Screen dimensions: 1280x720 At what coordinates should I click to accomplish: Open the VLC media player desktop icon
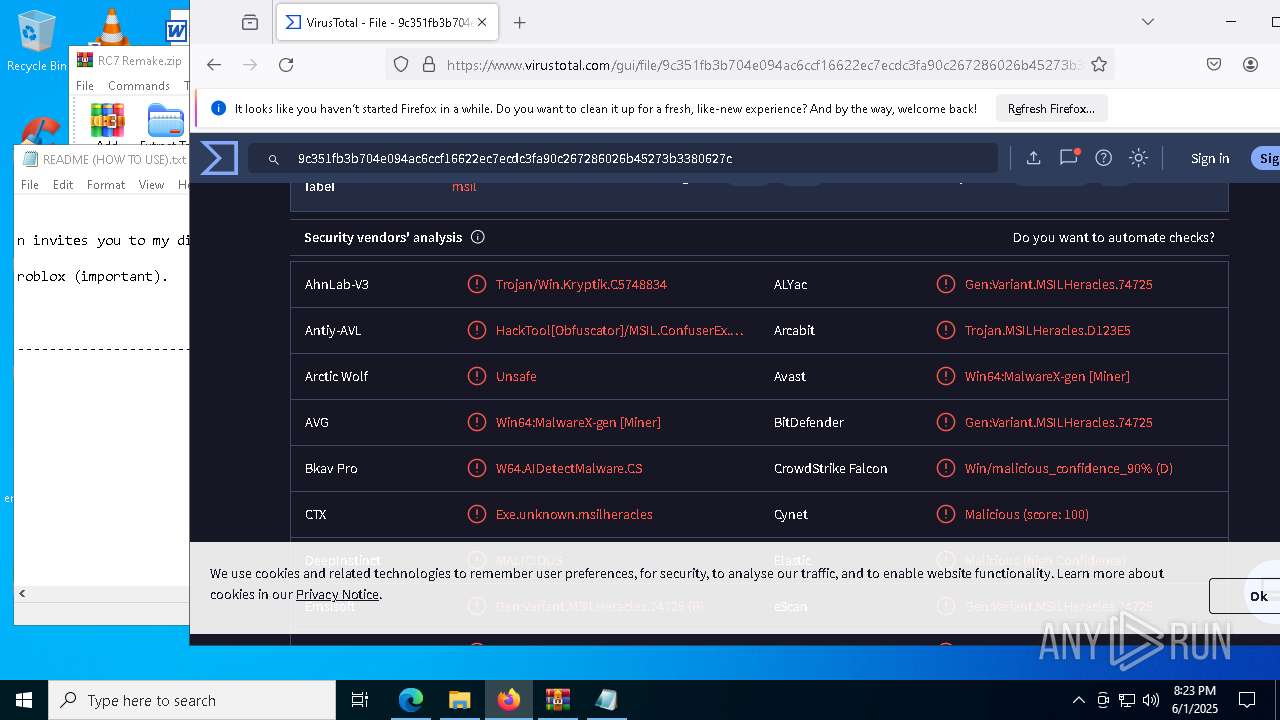pos(110,27)
